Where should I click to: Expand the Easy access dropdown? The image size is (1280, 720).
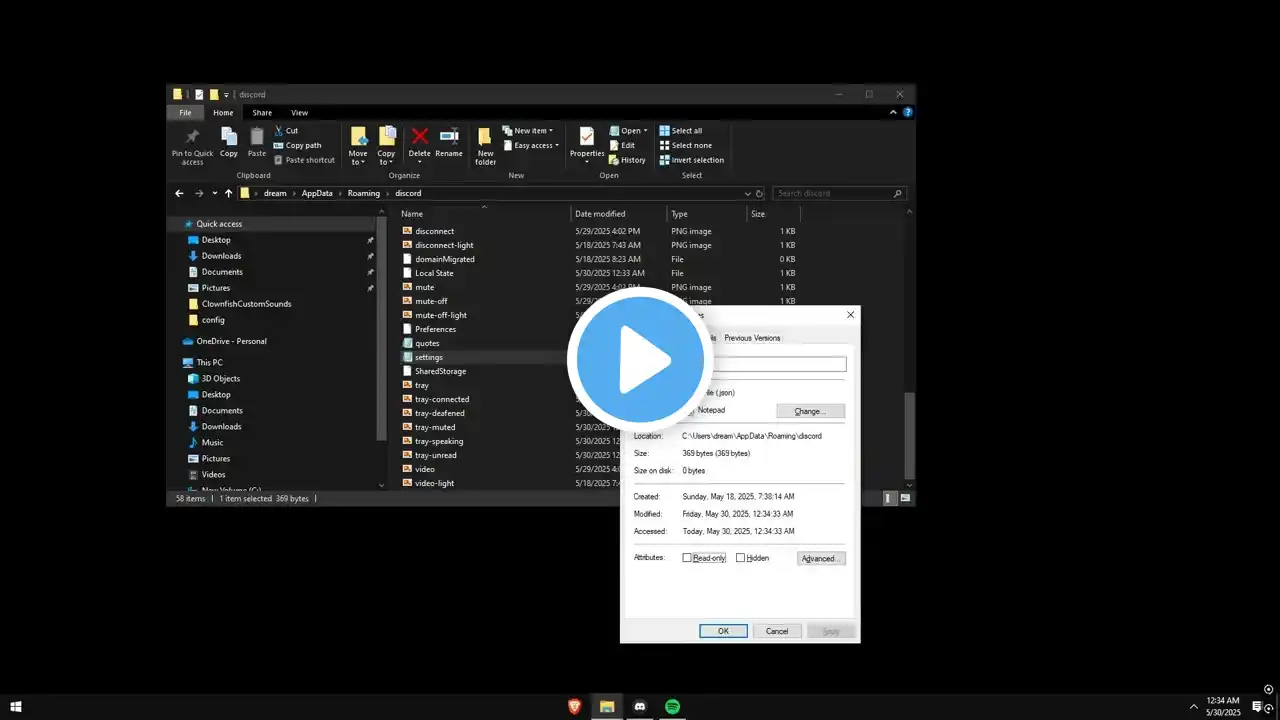(535, 146)
